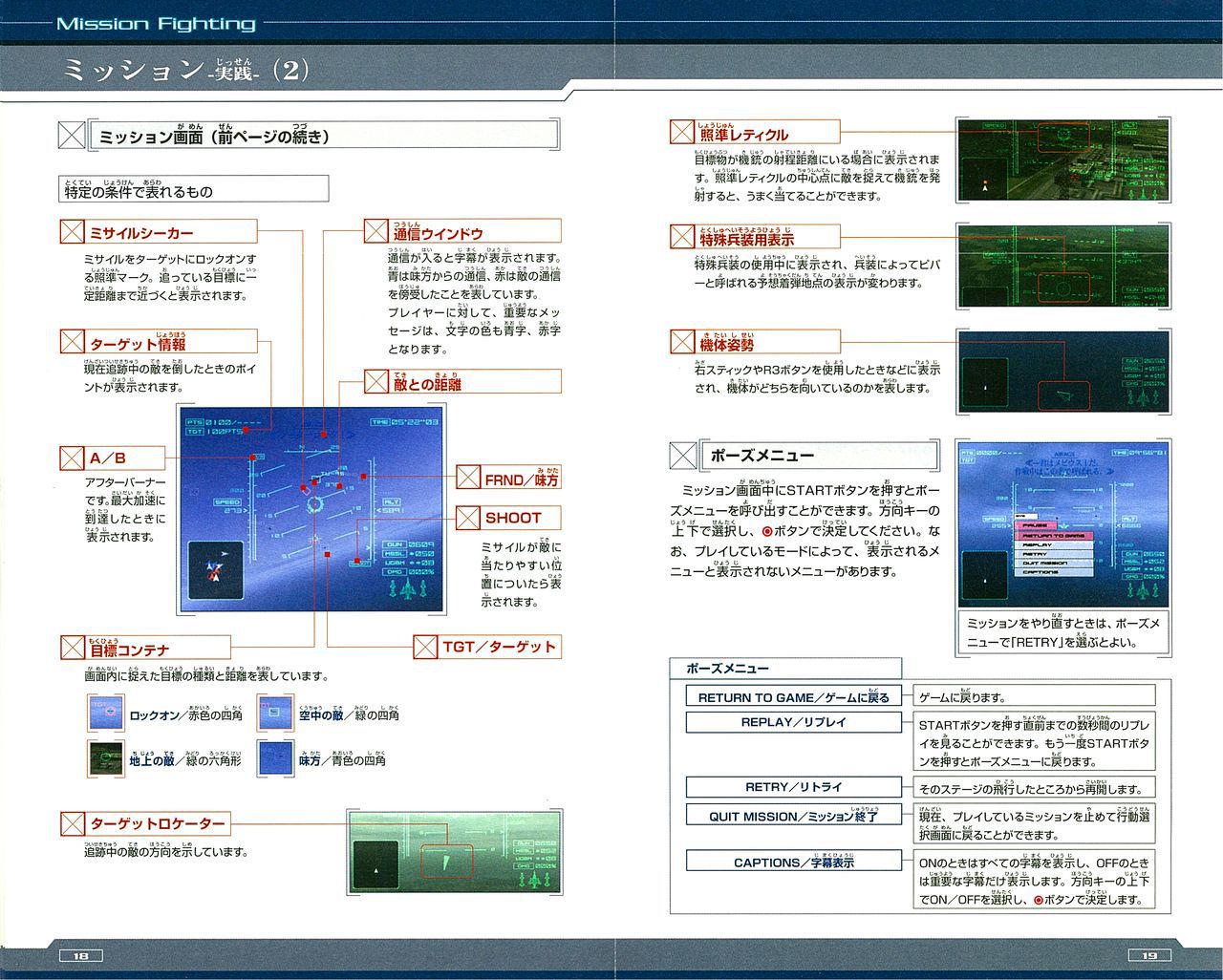Select QUIT MISSION/ミッション終了 entry
Viewport: 1223px width, 980px height.
coord(794,816)
